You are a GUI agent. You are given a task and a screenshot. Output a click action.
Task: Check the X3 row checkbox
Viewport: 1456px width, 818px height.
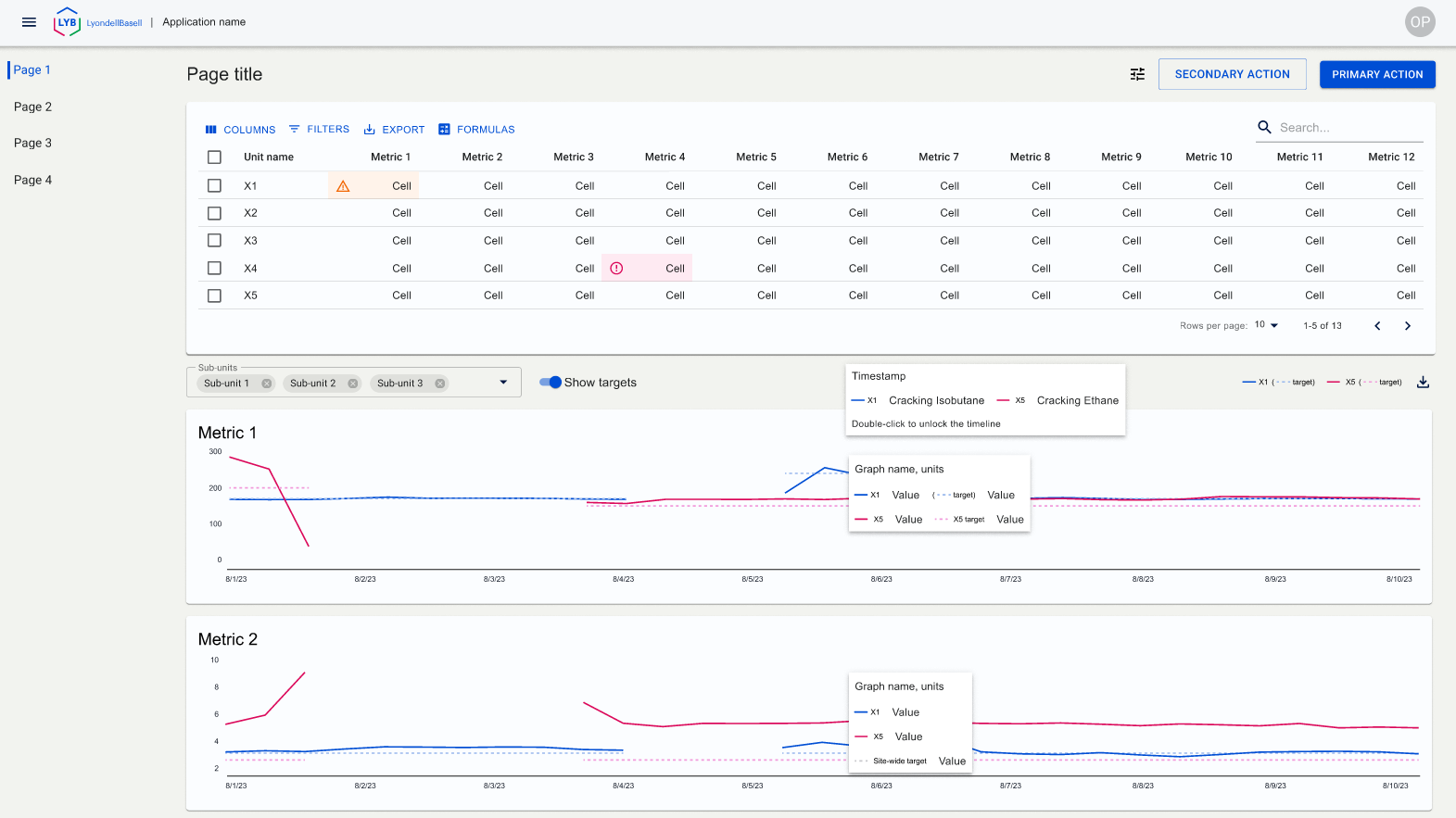(214, 241)
